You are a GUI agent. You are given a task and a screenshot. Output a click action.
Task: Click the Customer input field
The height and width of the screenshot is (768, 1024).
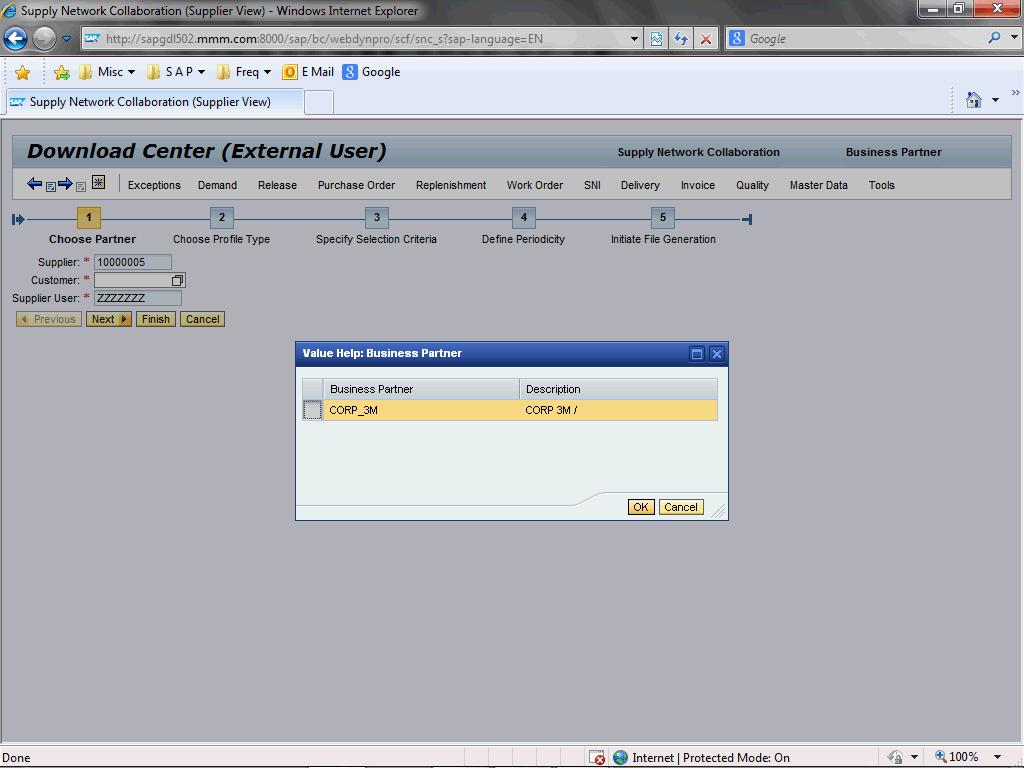pos(132,280)
